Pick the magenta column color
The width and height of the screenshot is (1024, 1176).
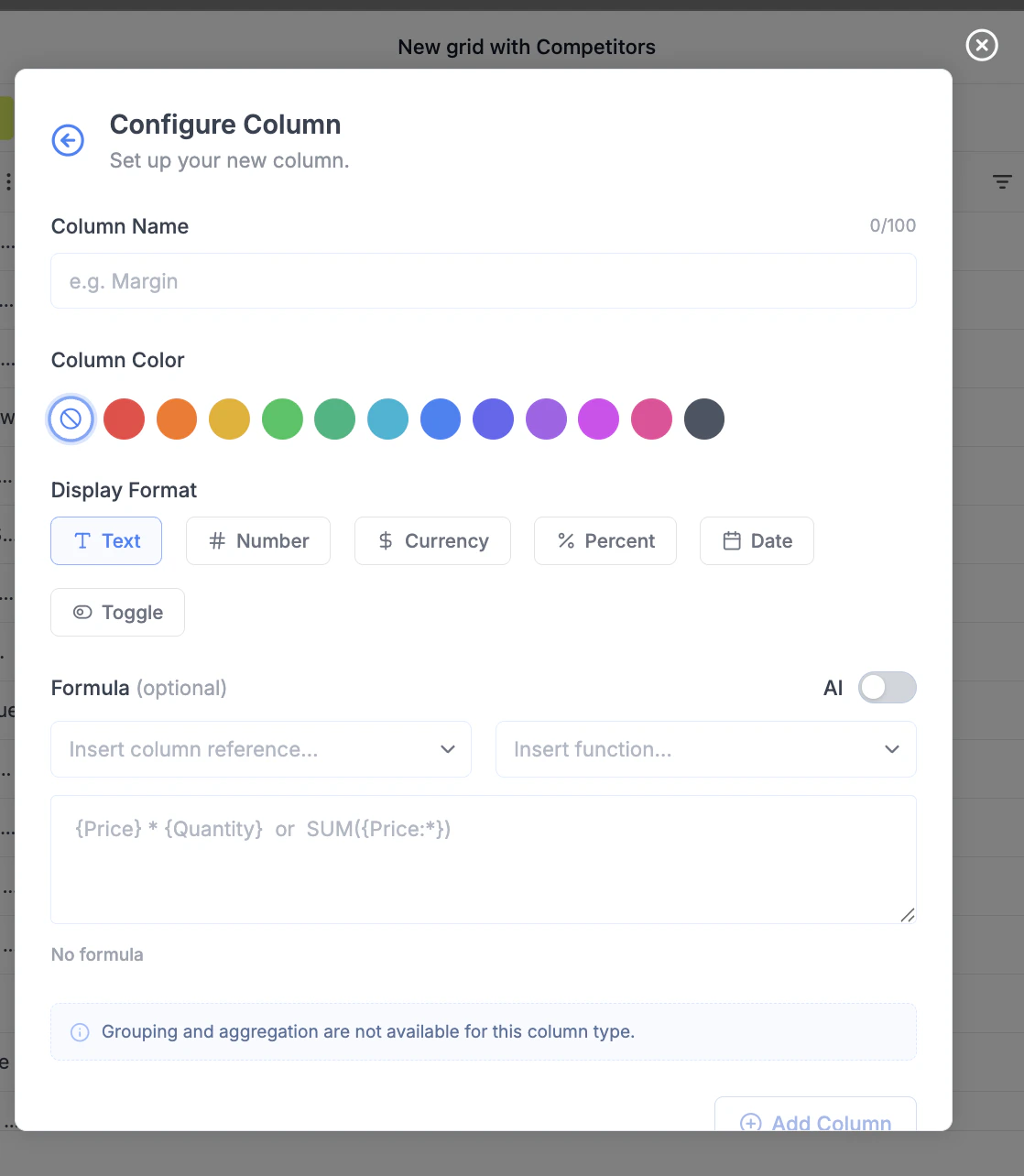pos(599,419)
